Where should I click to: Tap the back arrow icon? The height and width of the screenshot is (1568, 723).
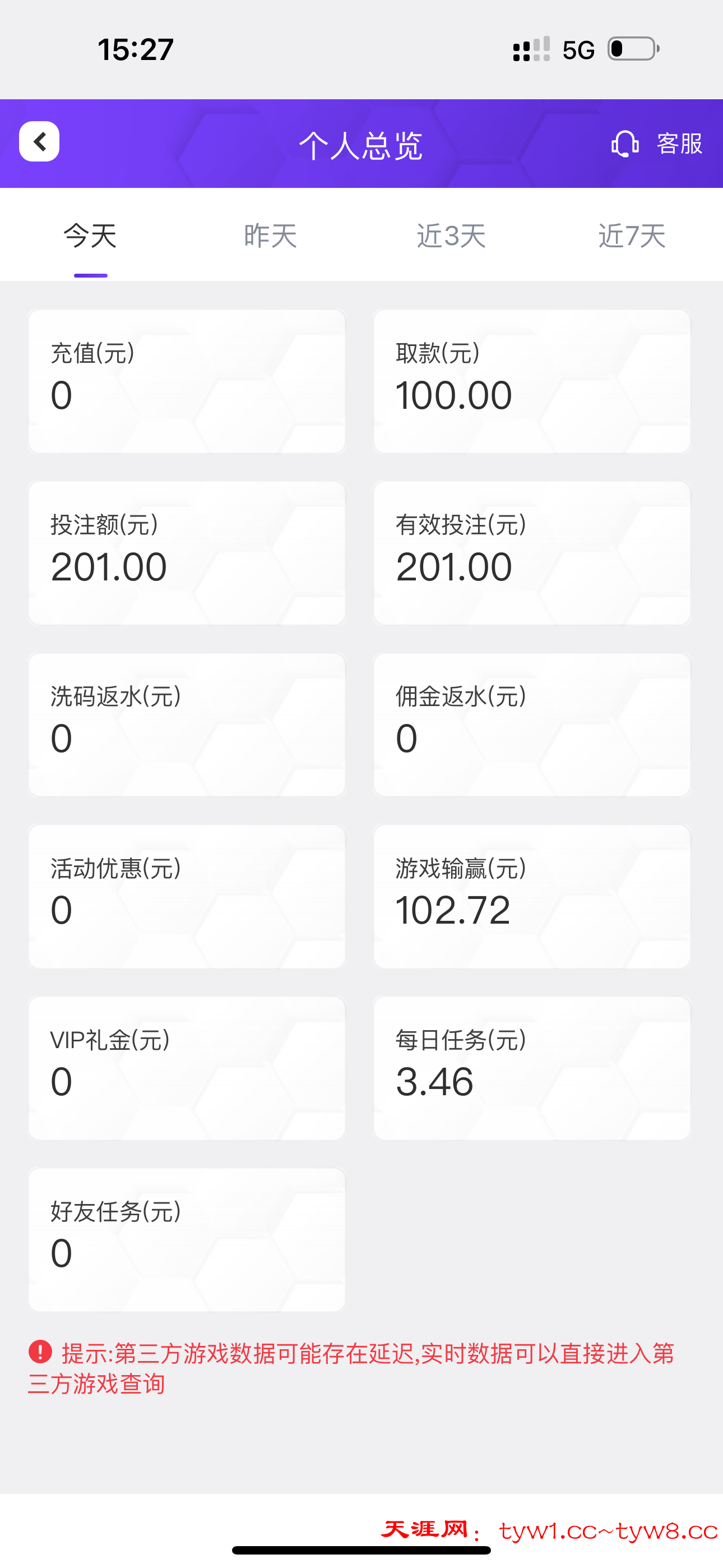(x=40, y=142)
